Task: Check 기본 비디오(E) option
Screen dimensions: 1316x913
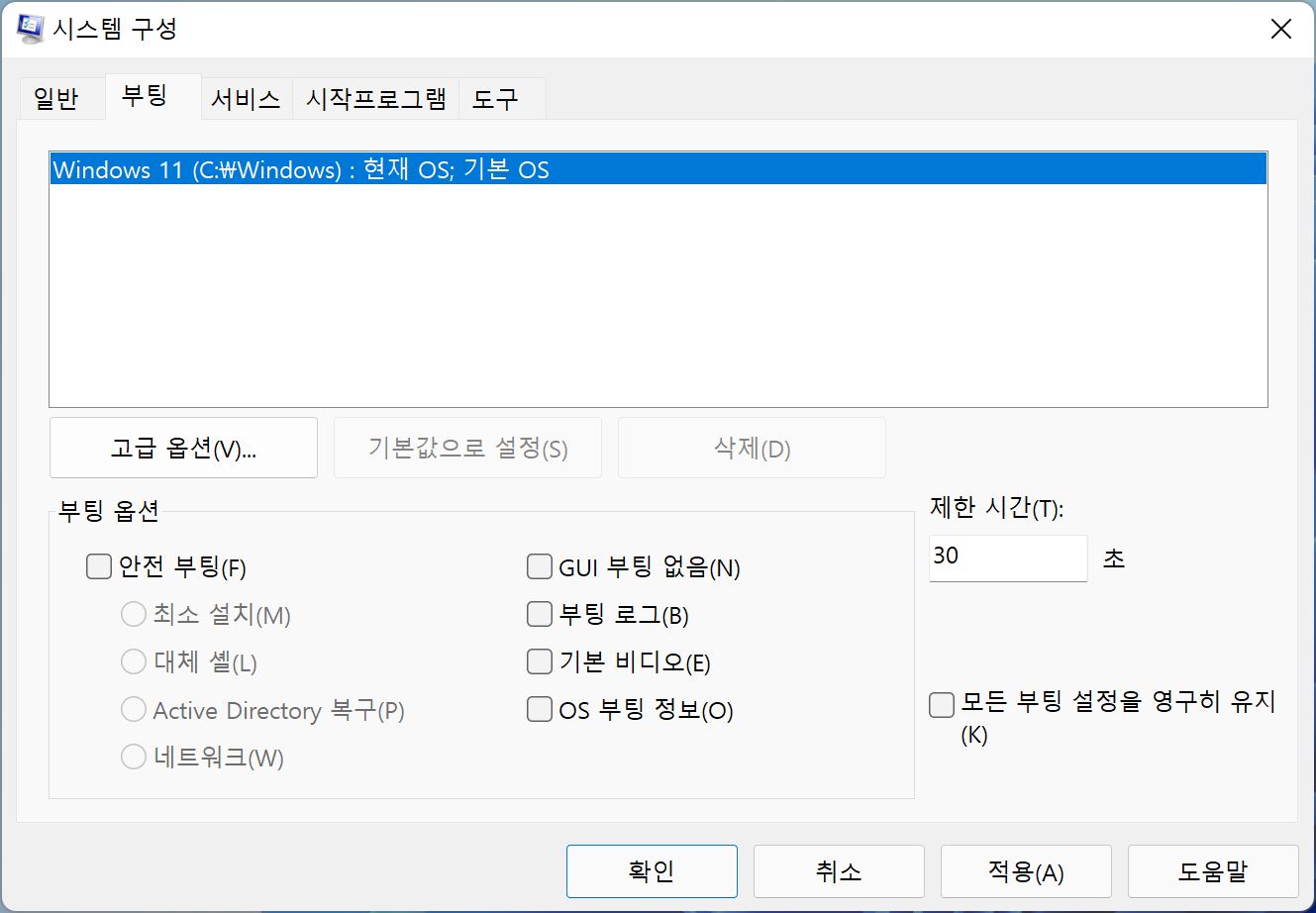Action: pyautogui.click(x=540, y=661)
